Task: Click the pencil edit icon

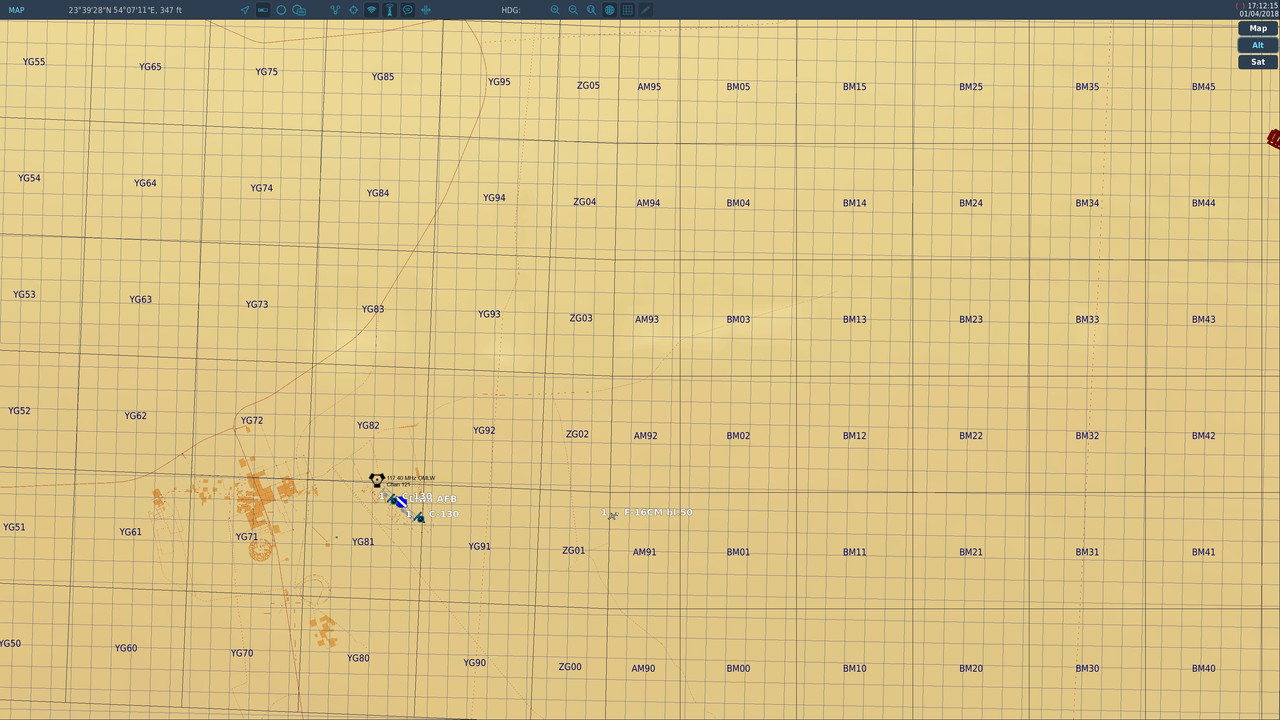Action: 646,10
